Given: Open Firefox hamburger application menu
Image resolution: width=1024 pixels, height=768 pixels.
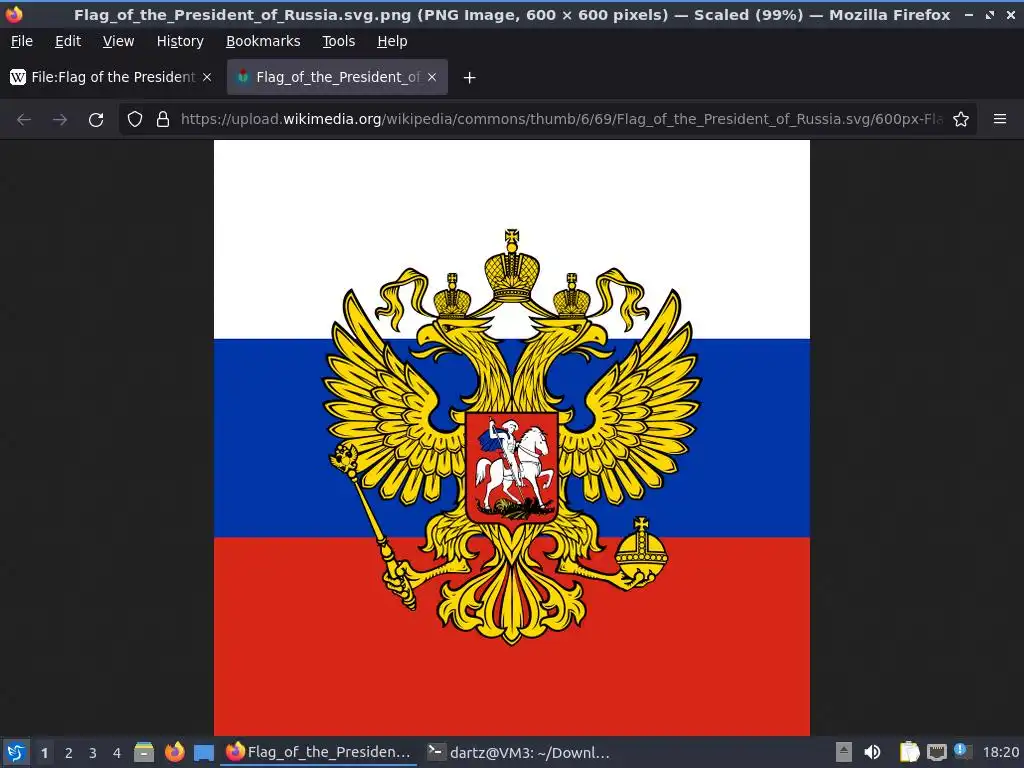Looking at the screenshot, I should coord(1000,119).
